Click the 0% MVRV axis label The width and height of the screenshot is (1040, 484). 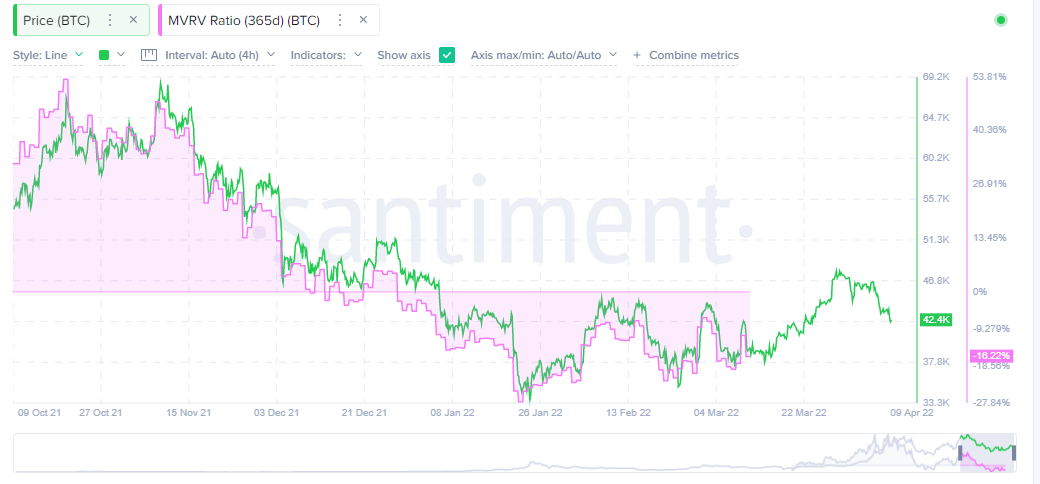click(x=980, y=292)
